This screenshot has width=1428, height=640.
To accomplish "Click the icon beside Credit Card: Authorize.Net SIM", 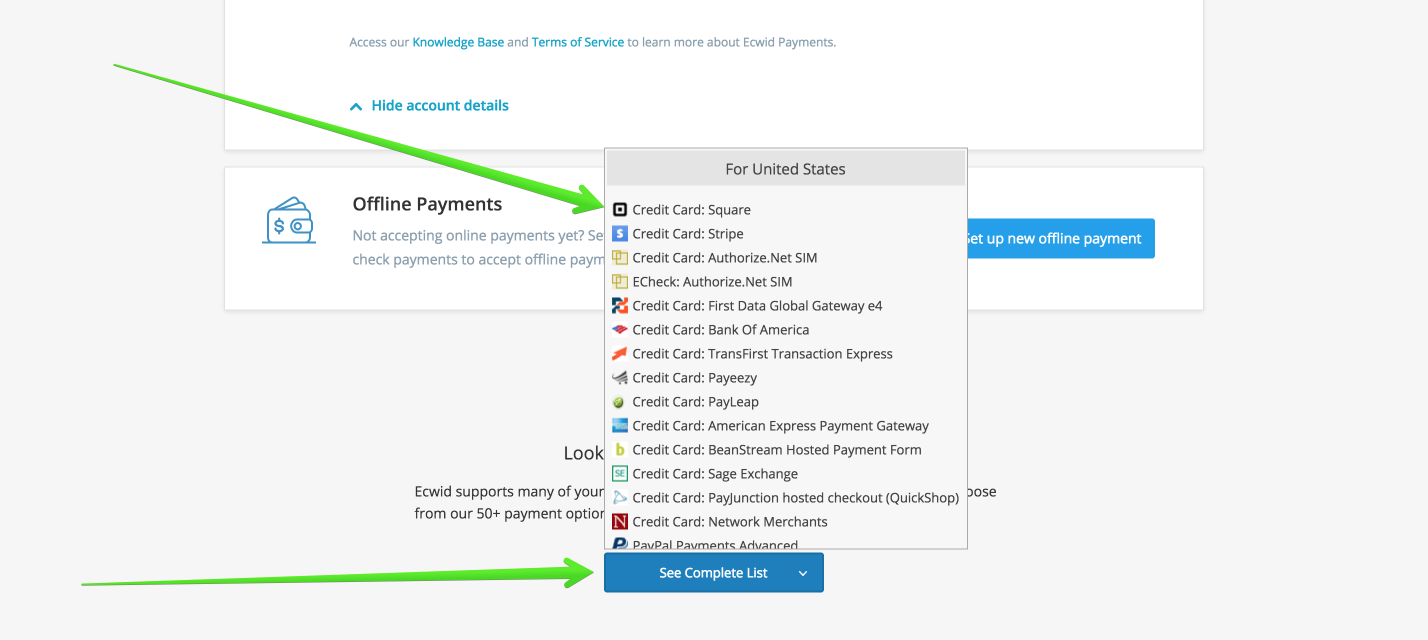I will 620,258.
